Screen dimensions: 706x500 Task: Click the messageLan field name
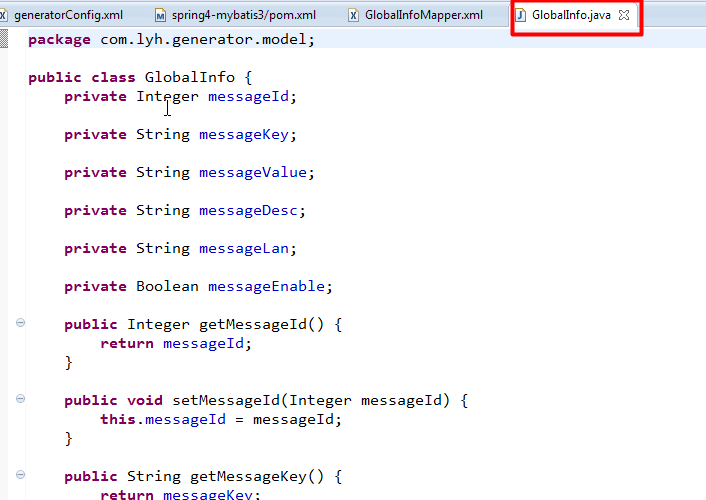(244, 249)
